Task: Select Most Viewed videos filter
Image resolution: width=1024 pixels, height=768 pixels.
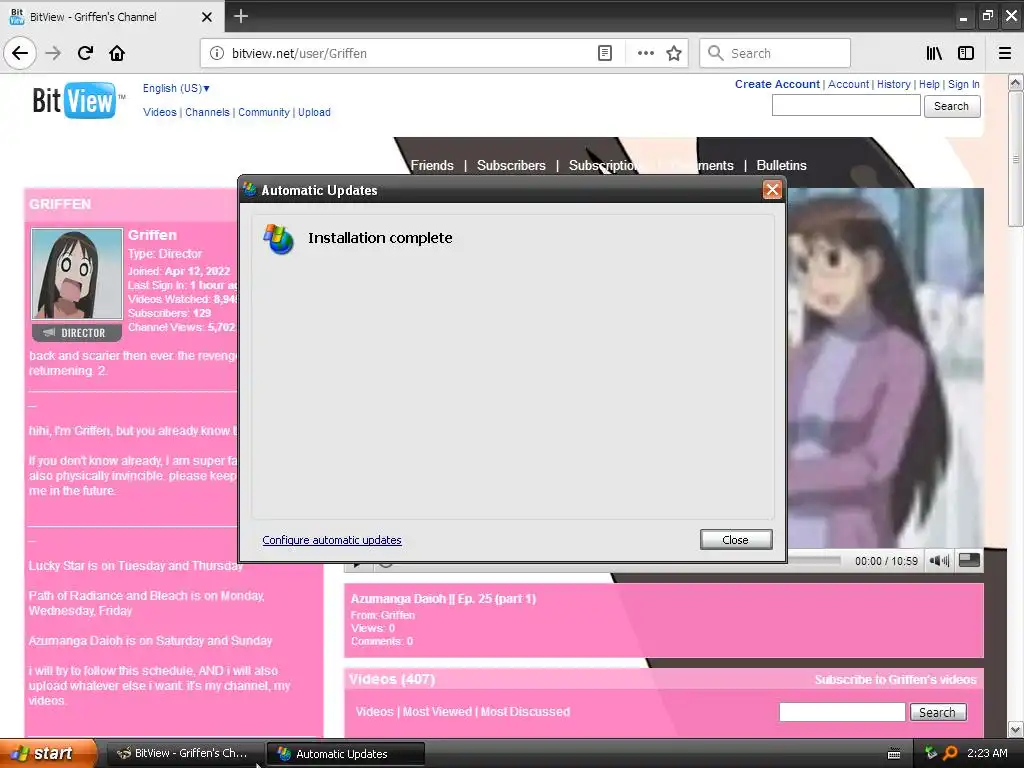Action: (437, 712)
